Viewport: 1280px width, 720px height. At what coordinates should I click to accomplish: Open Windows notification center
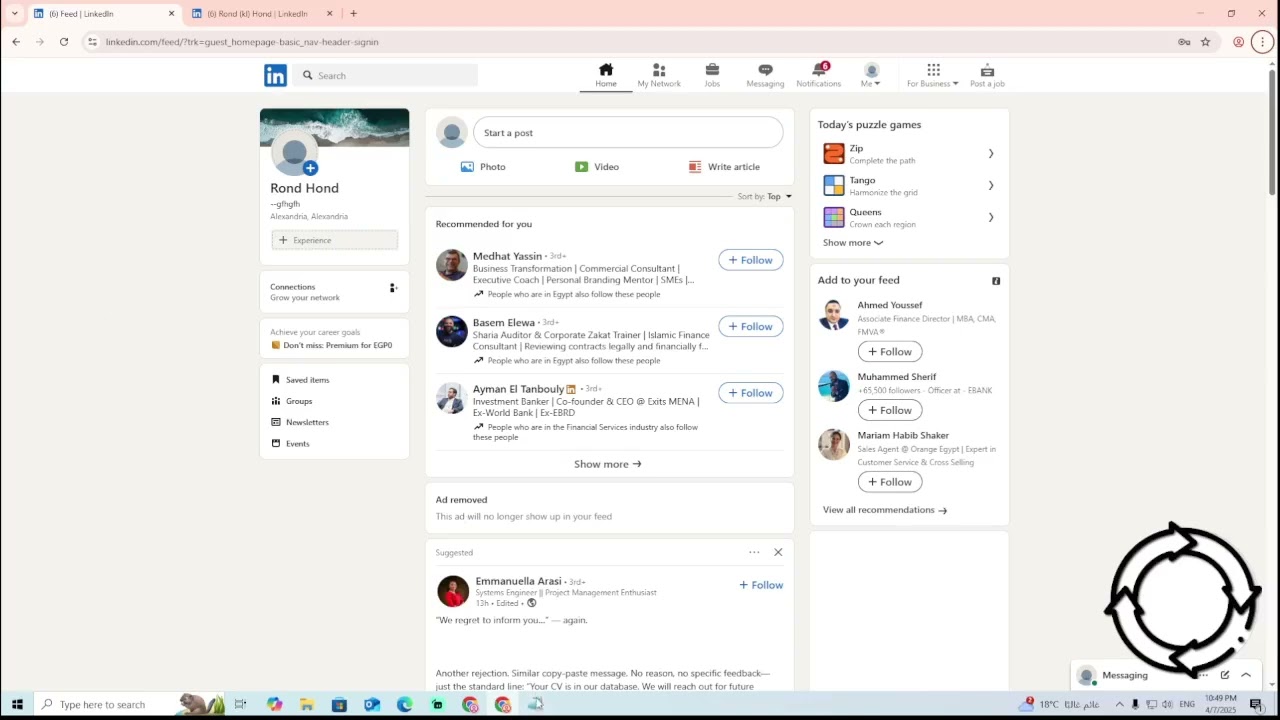coord(1256,705)
